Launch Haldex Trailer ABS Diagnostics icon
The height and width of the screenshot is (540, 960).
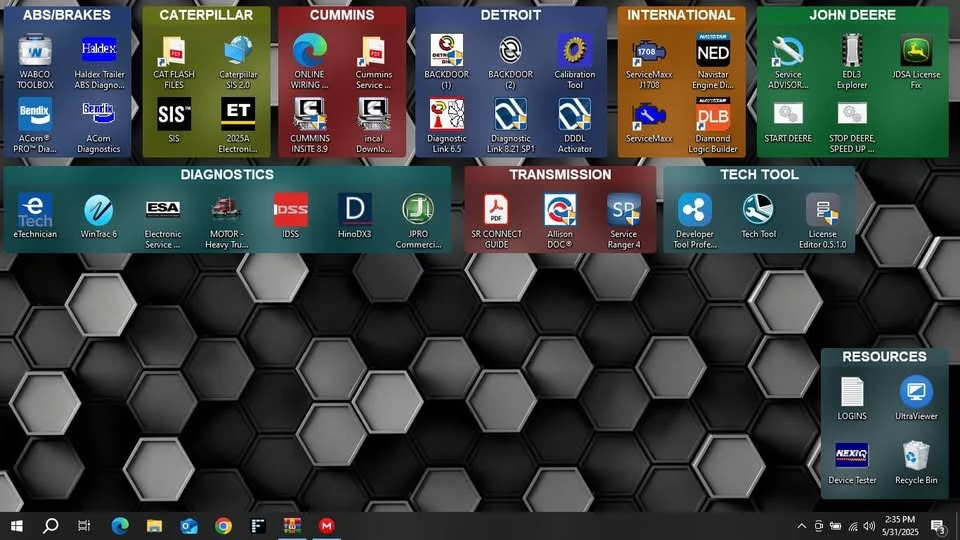point(99,62)
